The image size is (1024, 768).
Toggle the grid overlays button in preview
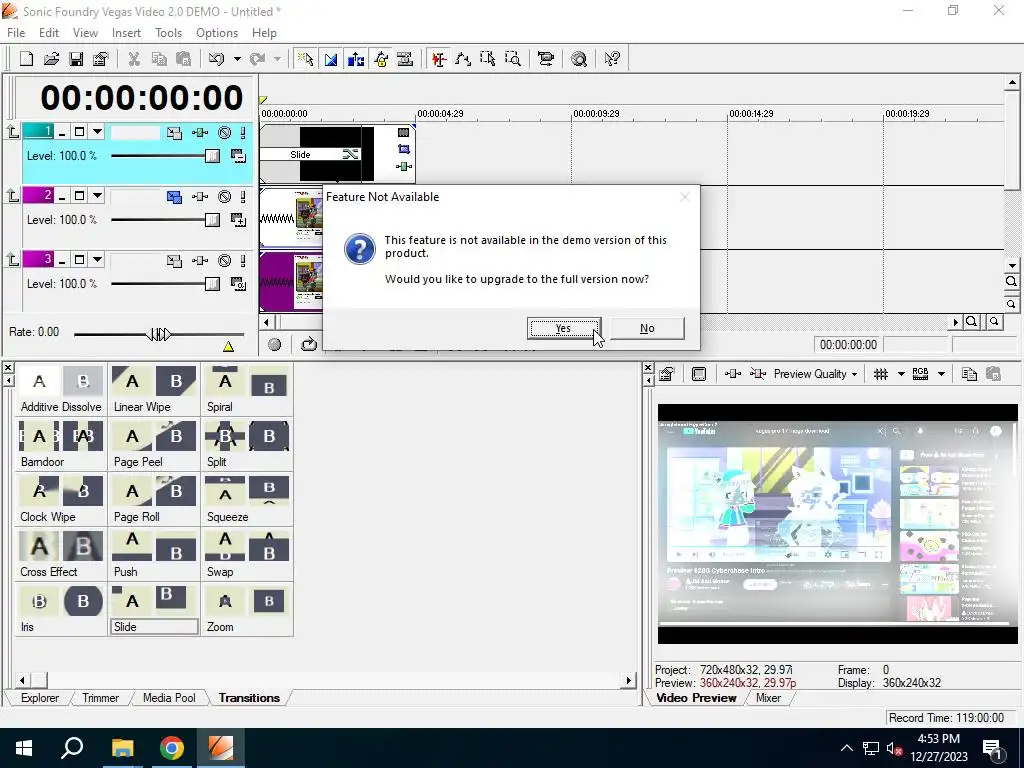coord(881,374)
